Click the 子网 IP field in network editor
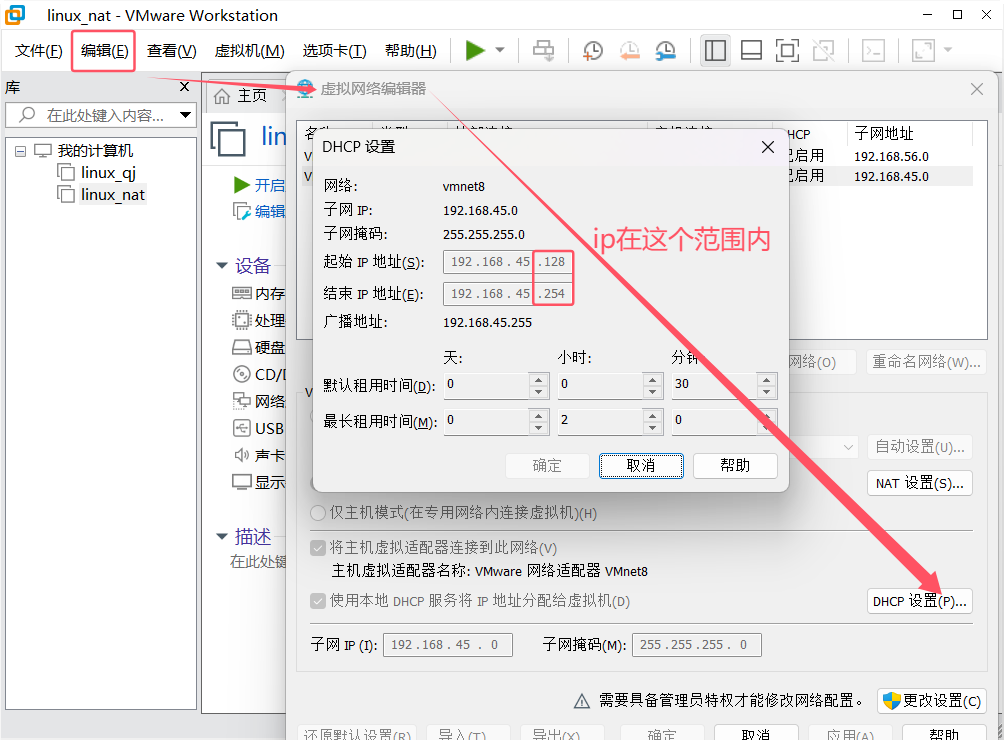Image resolution: width=1004 pixels, height=740 pixels. (448, 645)
